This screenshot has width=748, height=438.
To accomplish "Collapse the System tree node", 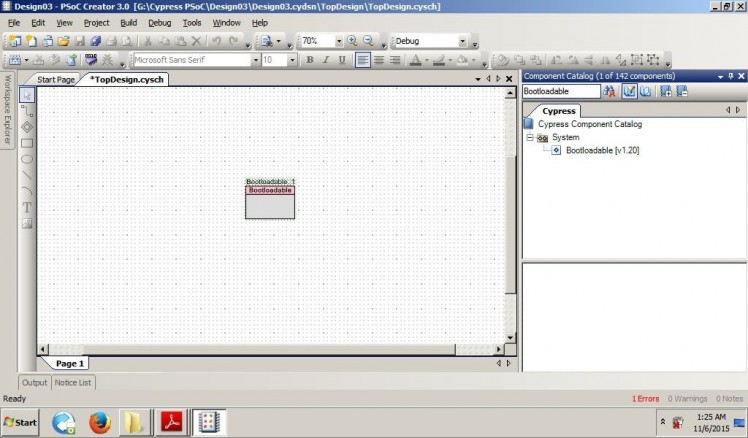I will point(530,137).
